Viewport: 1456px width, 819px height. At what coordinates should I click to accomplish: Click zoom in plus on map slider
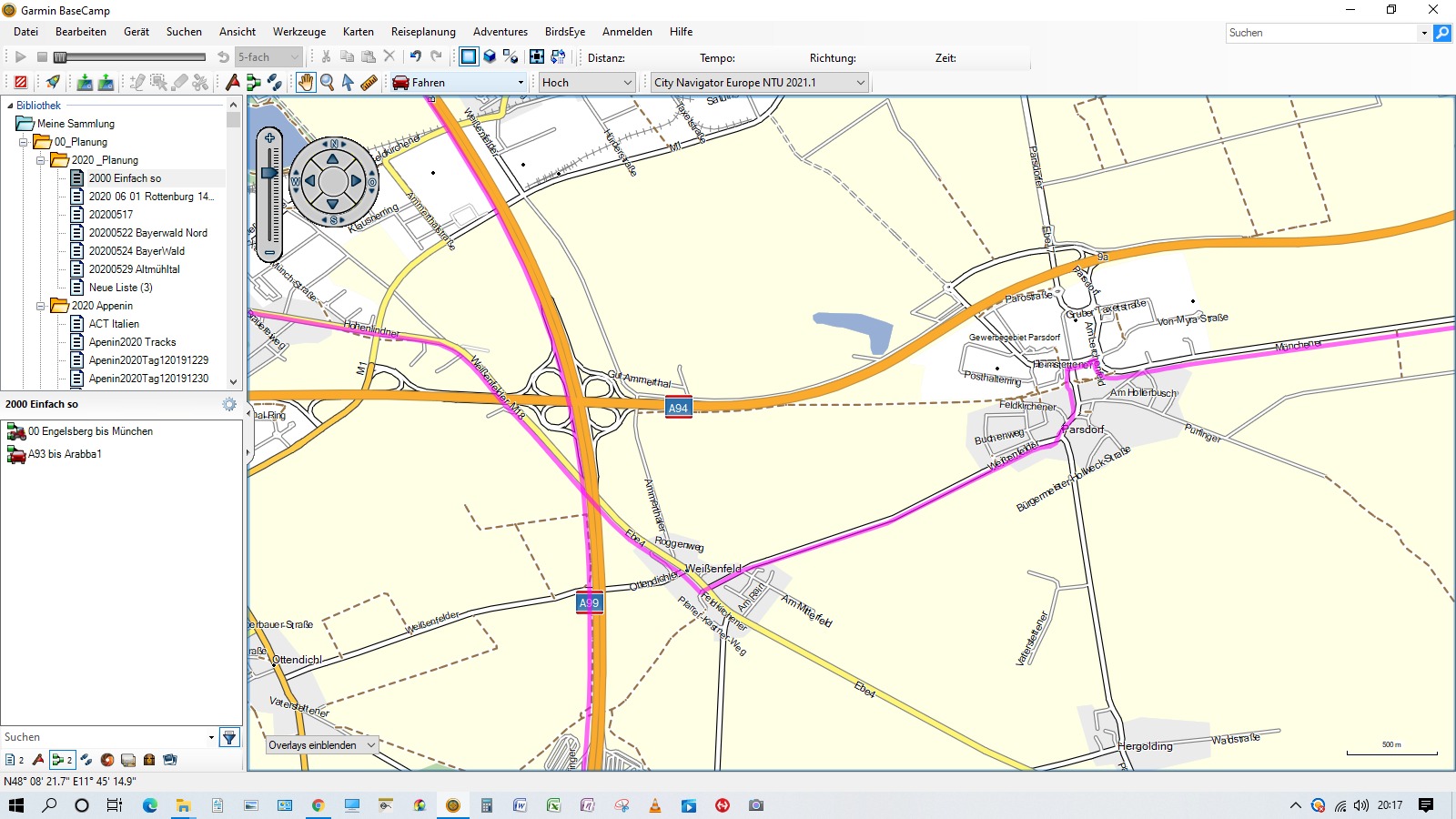[269, 138]
